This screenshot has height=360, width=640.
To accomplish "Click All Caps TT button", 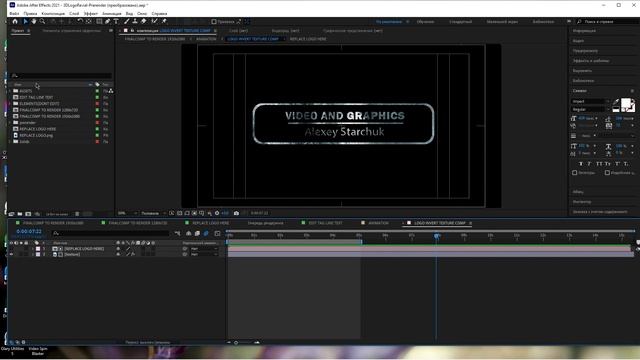I will click(599, 164).
